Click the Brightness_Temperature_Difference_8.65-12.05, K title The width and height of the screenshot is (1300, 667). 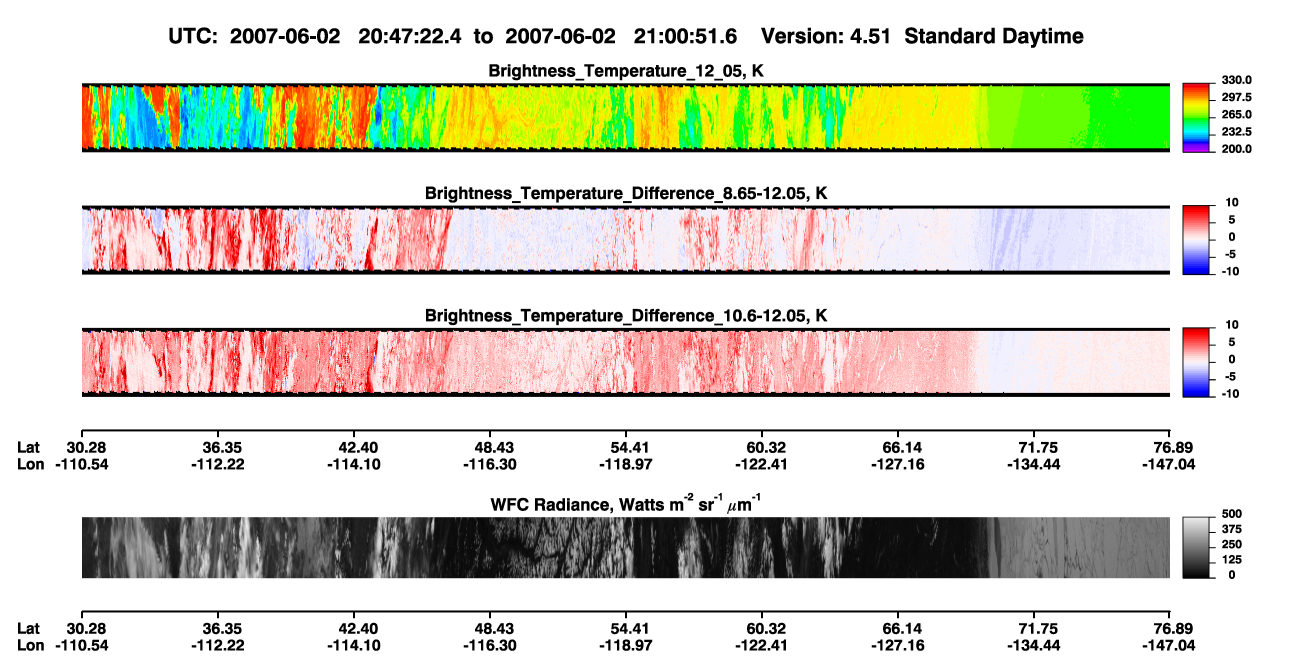pyautogui.click(x=626, y=193)
